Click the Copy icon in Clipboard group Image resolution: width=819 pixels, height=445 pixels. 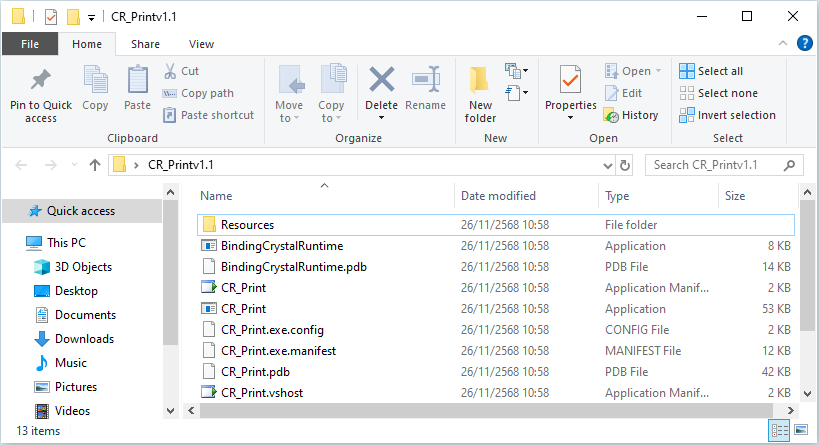(95, 80)
